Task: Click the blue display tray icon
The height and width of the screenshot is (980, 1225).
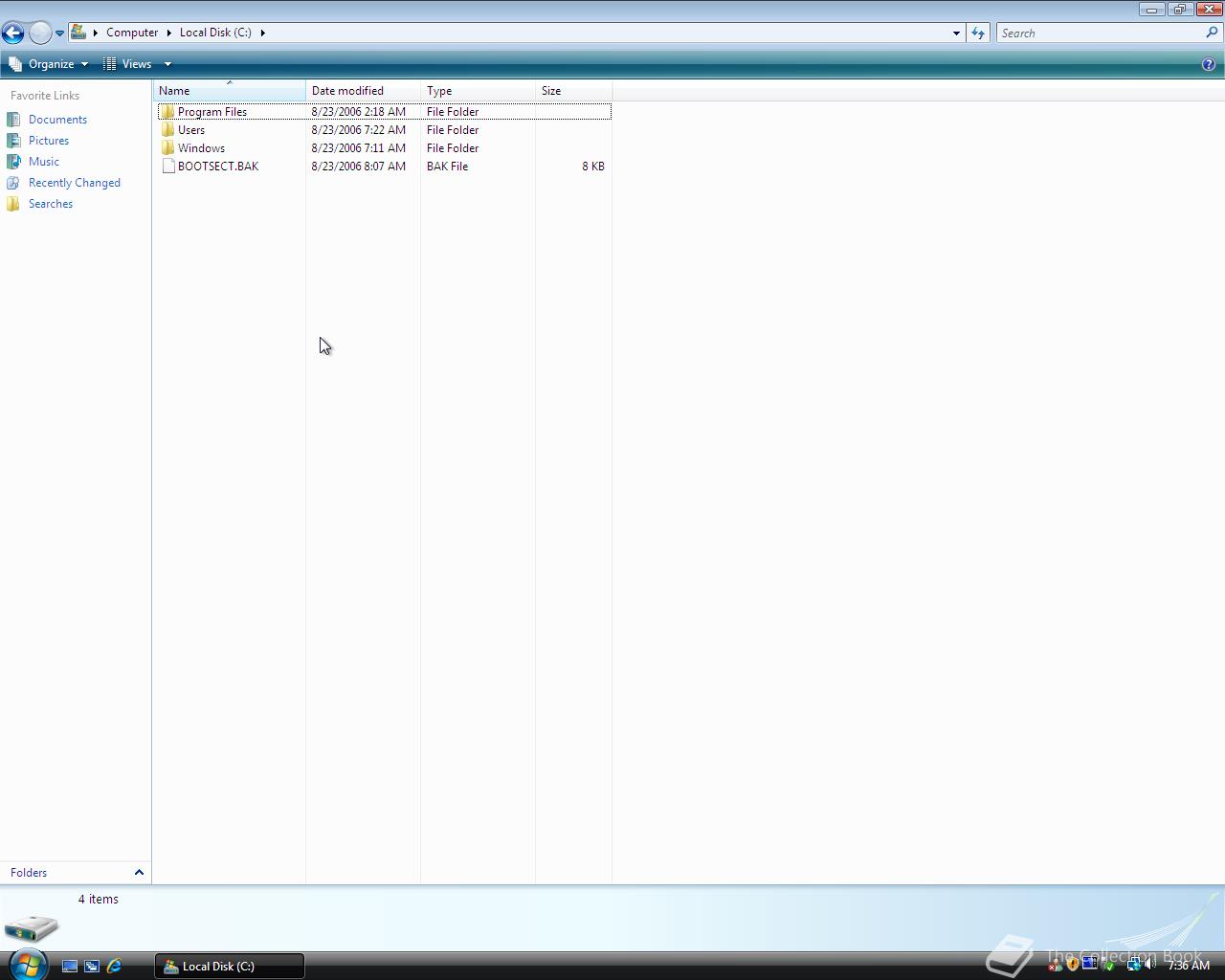Action: point(1089,965)
